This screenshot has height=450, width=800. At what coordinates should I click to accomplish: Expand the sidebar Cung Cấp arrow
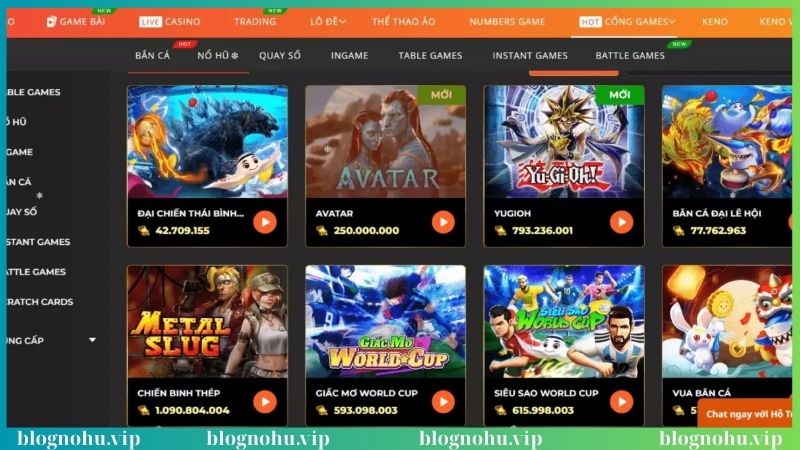92,340
